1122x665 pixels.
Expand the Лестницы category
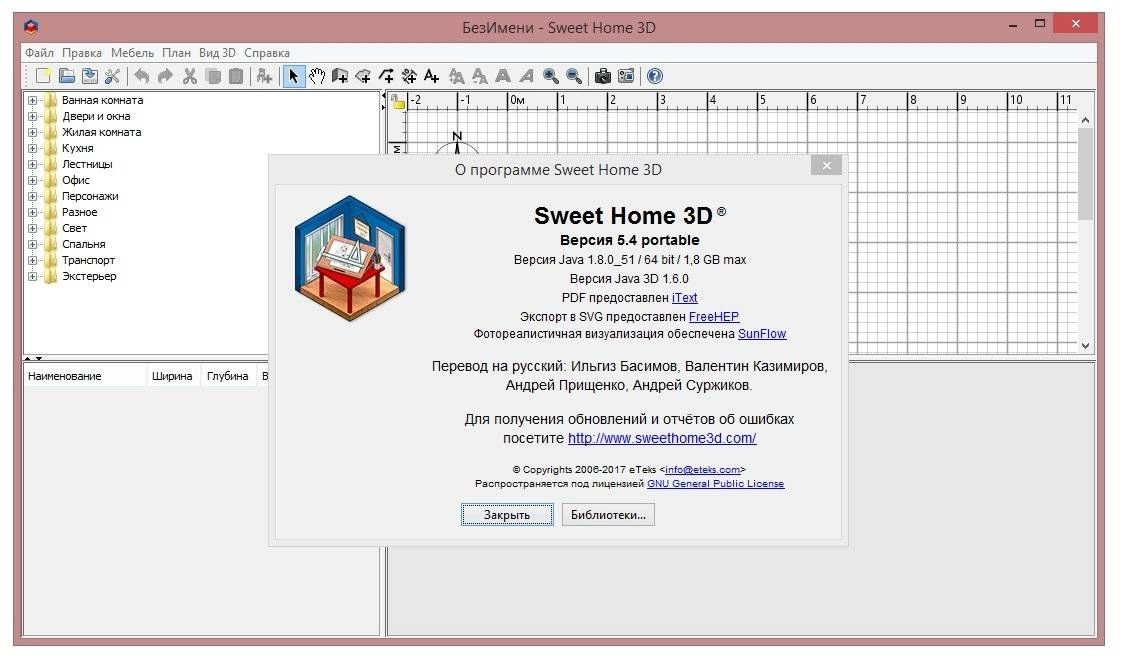coord(32,165)
